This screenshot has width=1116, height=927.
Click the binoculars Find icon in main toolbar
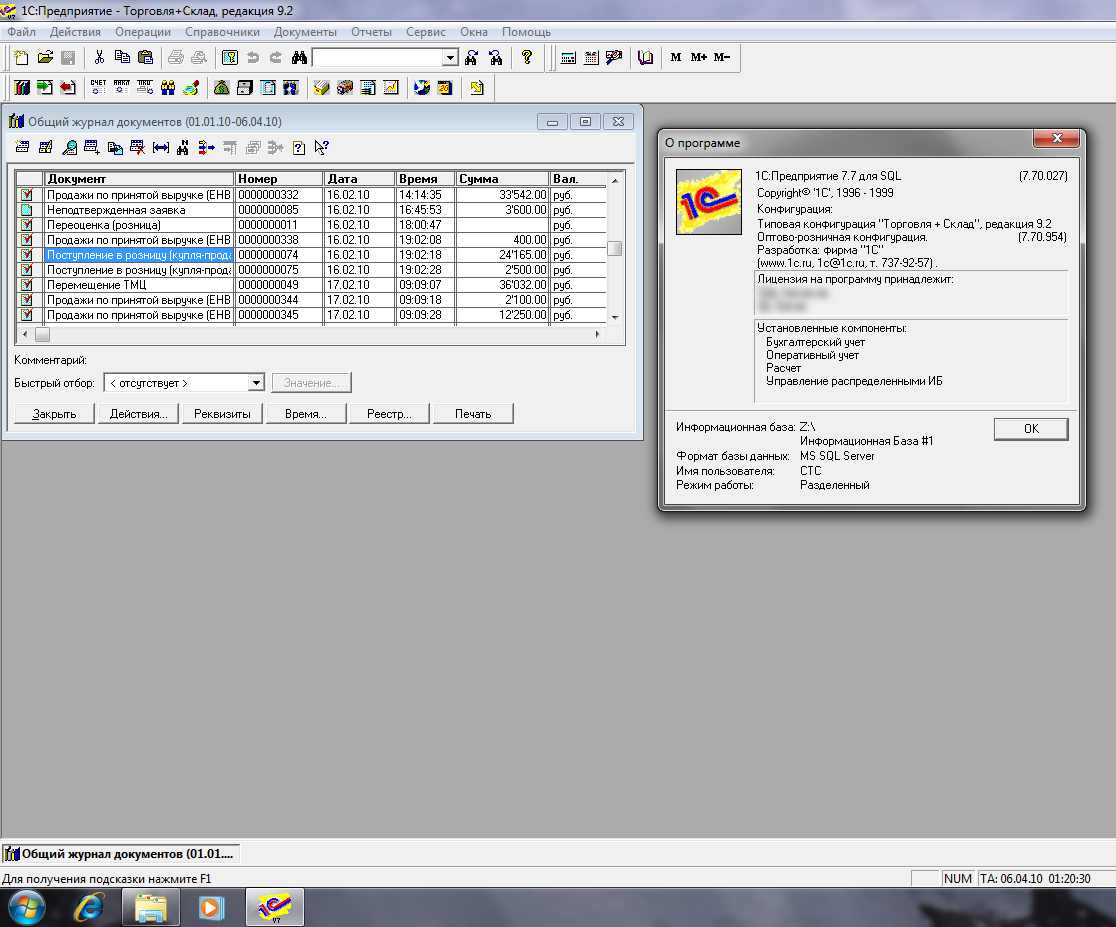pyautogui.click(x=299, y=58)
